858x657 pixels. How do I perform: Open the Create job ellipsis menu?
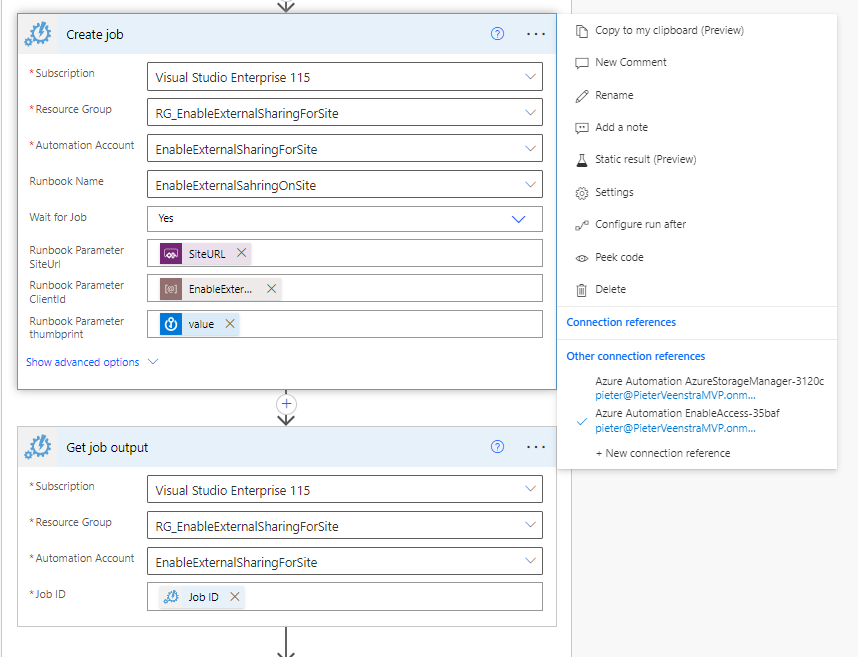536,34
